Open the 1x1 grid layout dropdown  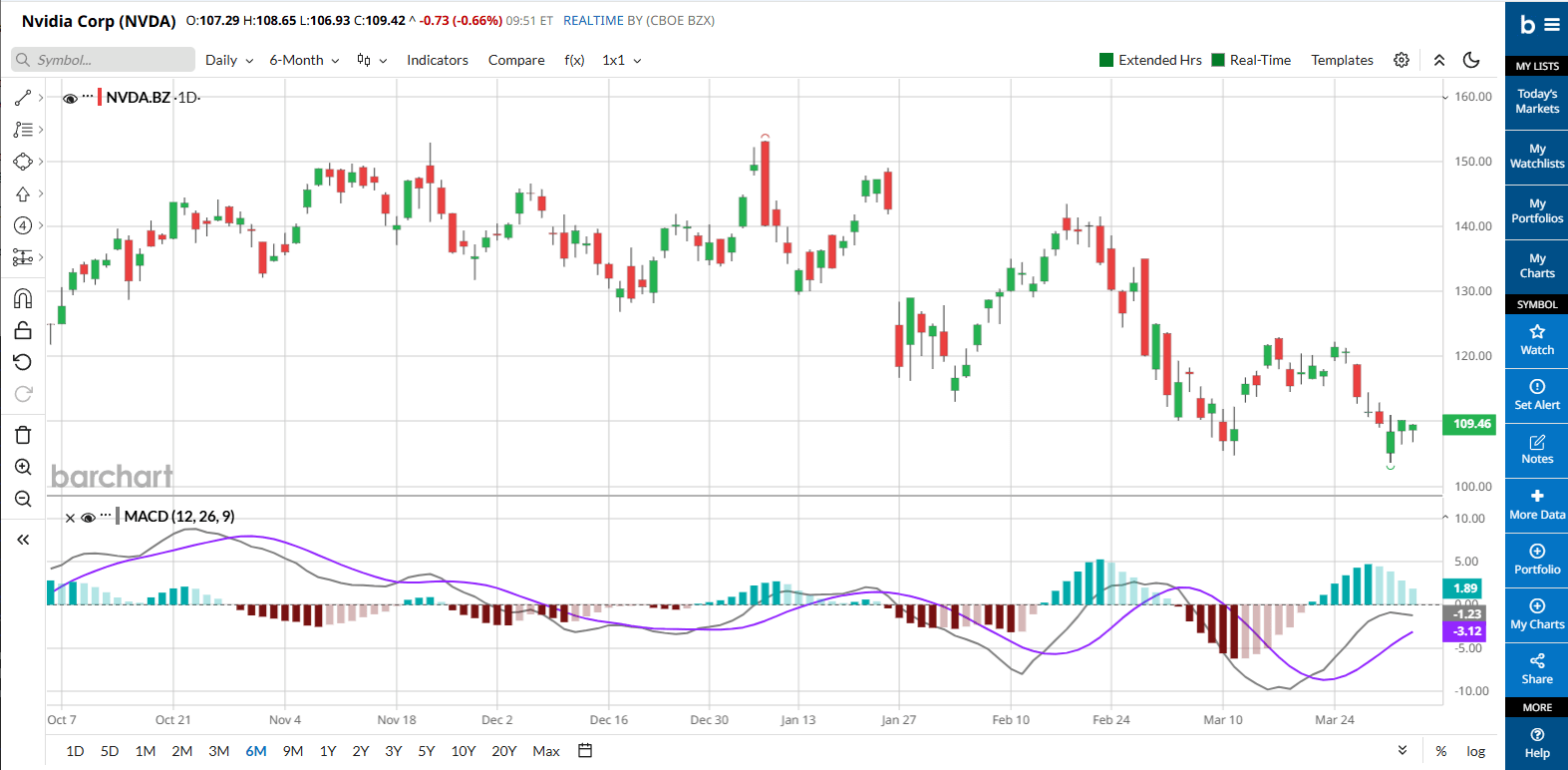(621, 60)
